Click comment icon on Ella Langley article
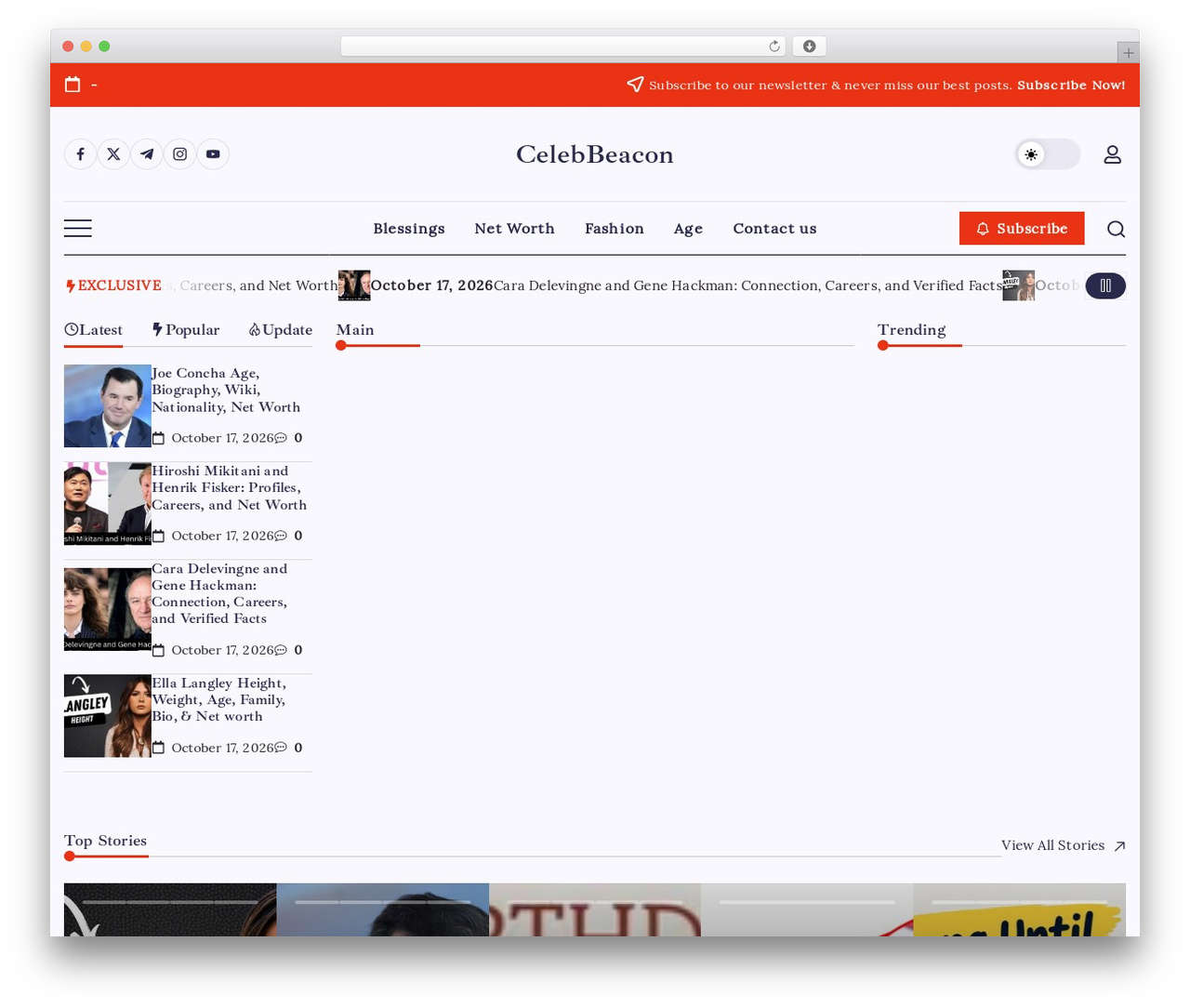 click(281, 748)
